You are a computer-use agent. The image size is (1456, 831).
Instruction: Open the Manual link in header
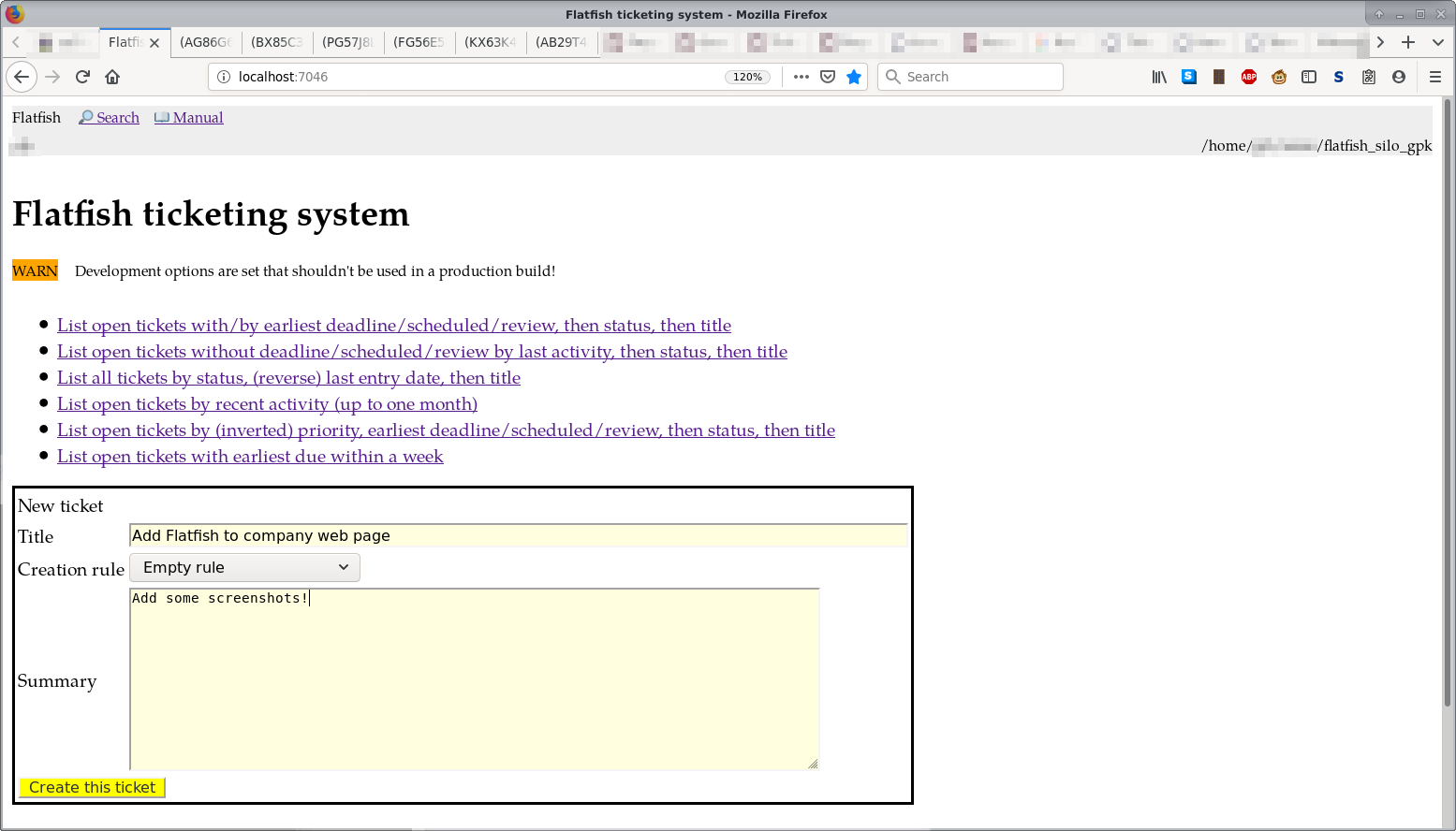pyautogui.click(x=198, y=118)
